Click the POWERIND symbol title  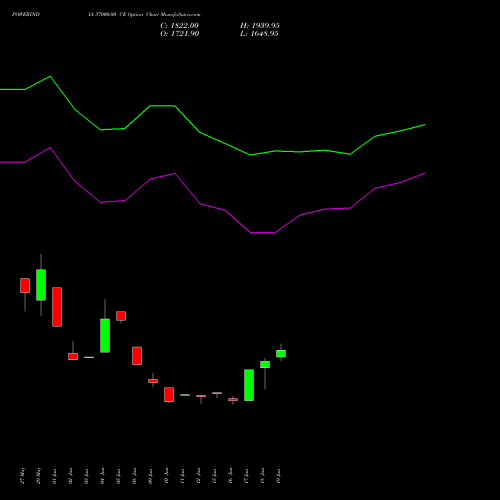(26, 14)
